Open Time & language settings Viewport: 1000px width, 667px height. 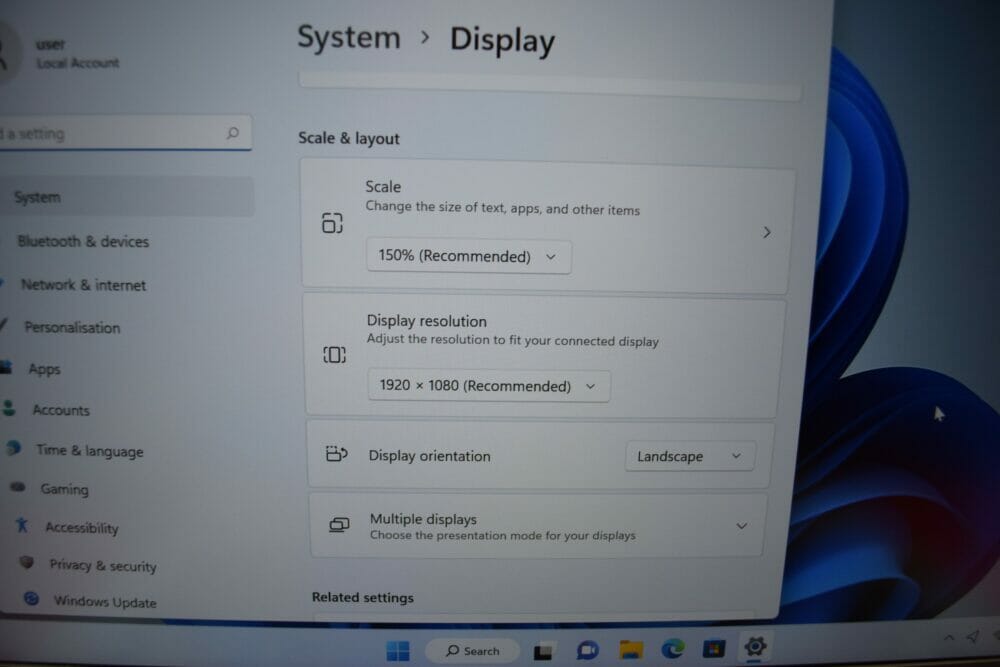89,451
